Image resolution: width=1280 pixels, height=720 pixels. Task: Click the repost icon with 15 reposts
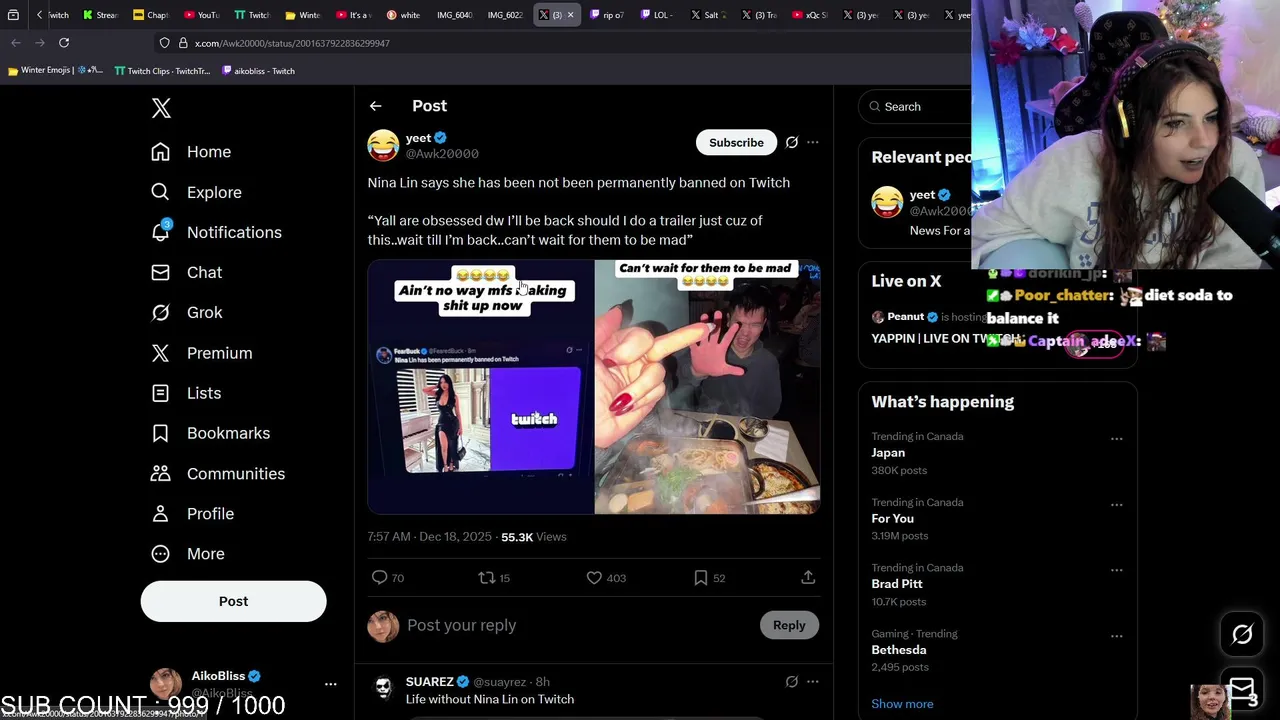click(486, 577)
